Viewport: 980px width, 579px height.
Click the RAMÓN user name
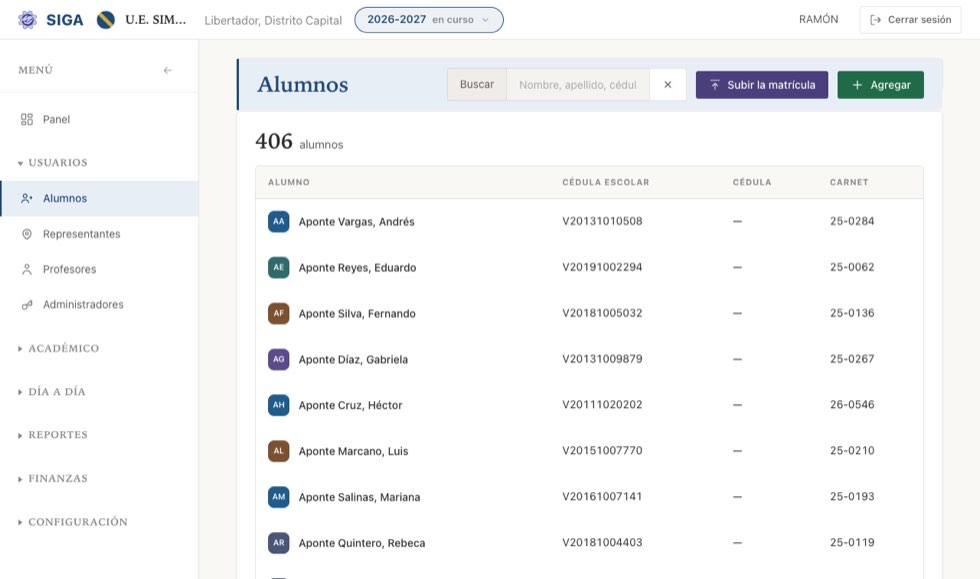tap(818, 19)
